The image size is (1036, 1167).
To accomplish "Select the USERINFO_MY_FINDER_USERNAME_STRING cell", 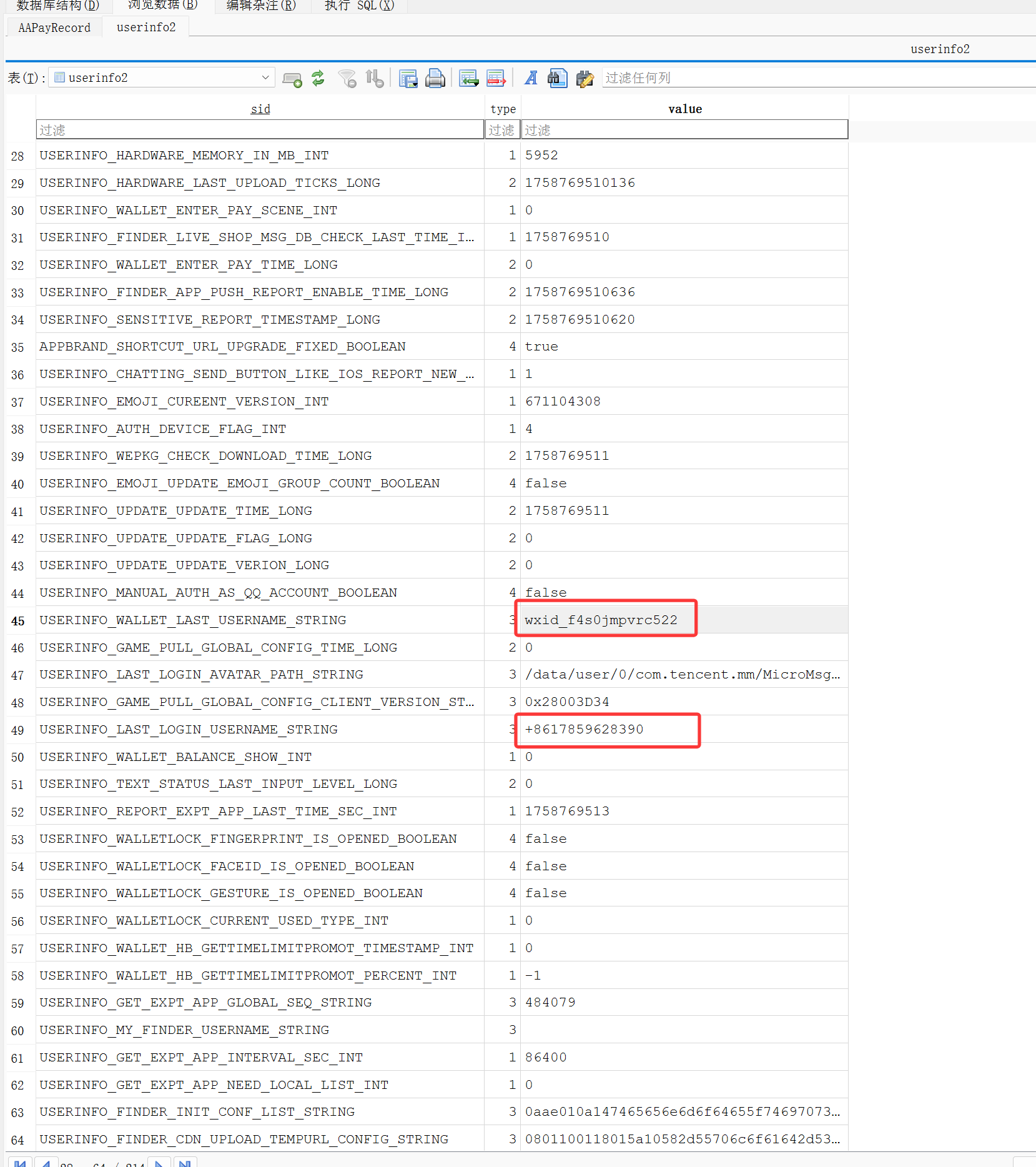I will tap(260, 1030).
